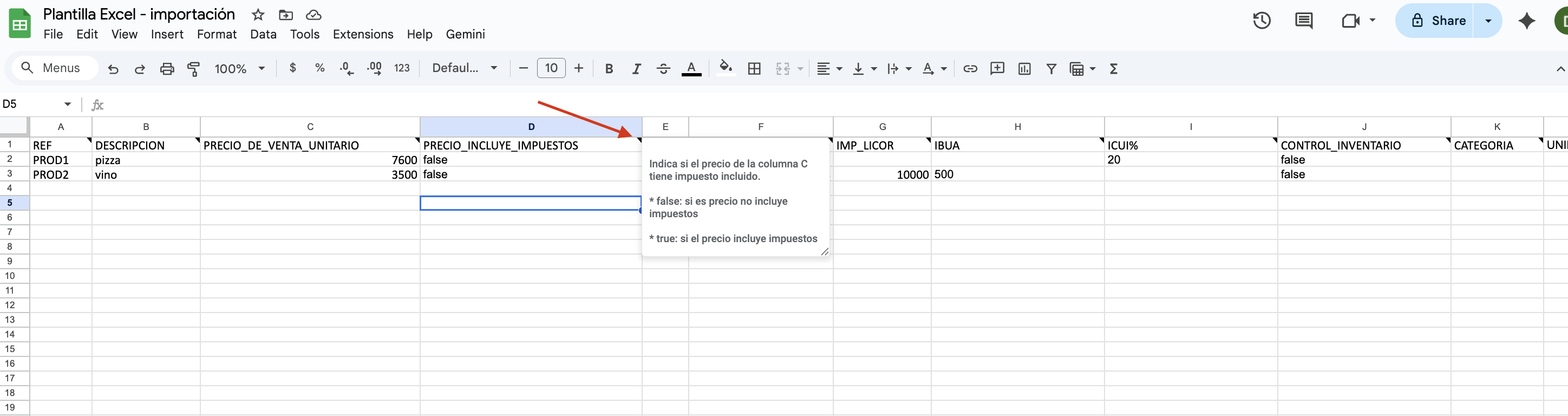Image resolution: width=1568 pixels, height=416 pixels.
Task: Expand the Default font dropdown
Action: tap(465, 68)
